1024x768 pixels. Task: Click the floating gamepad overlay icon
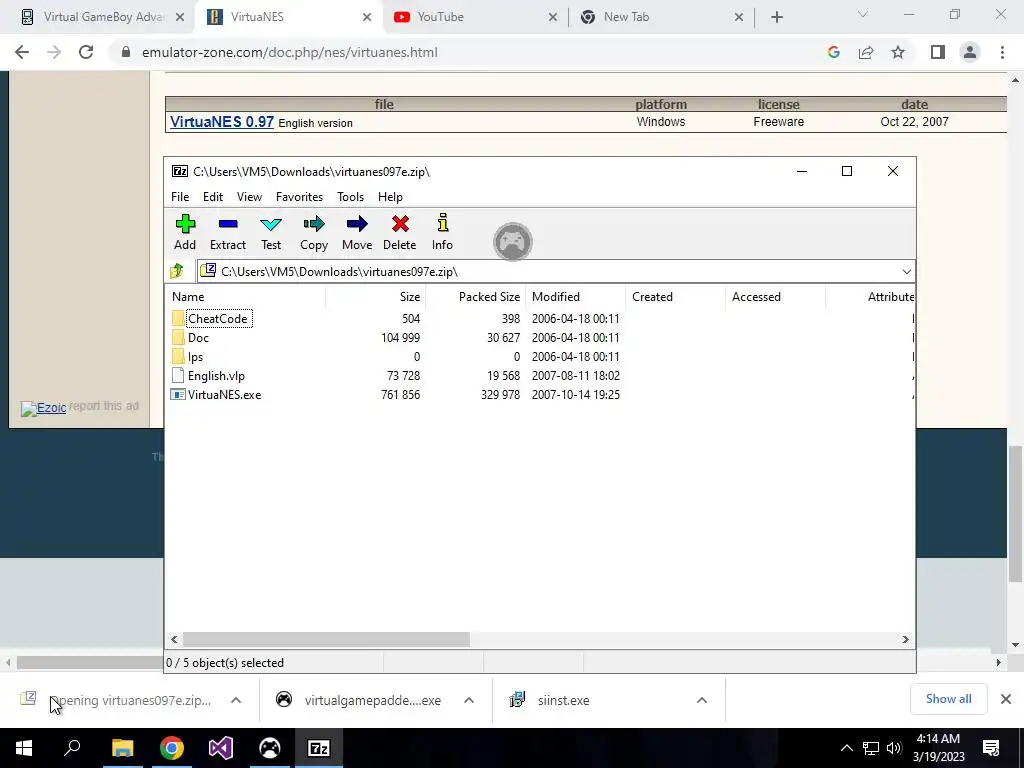tap(513, 242)
